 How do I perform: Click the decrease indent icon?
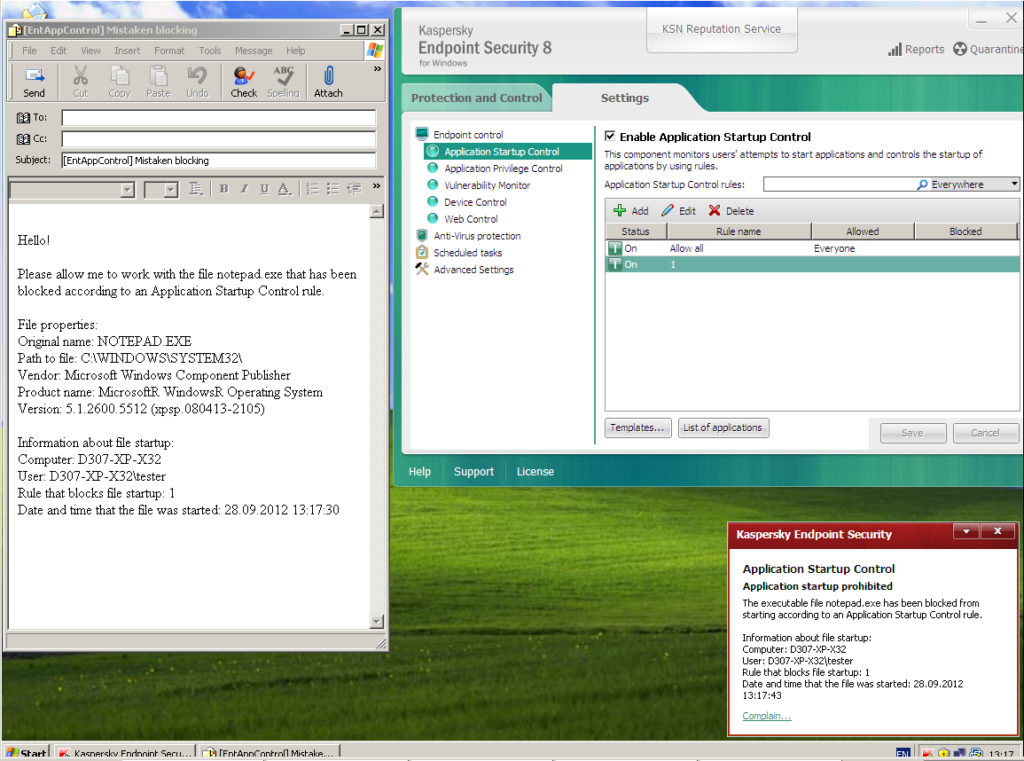coord(354,189)
